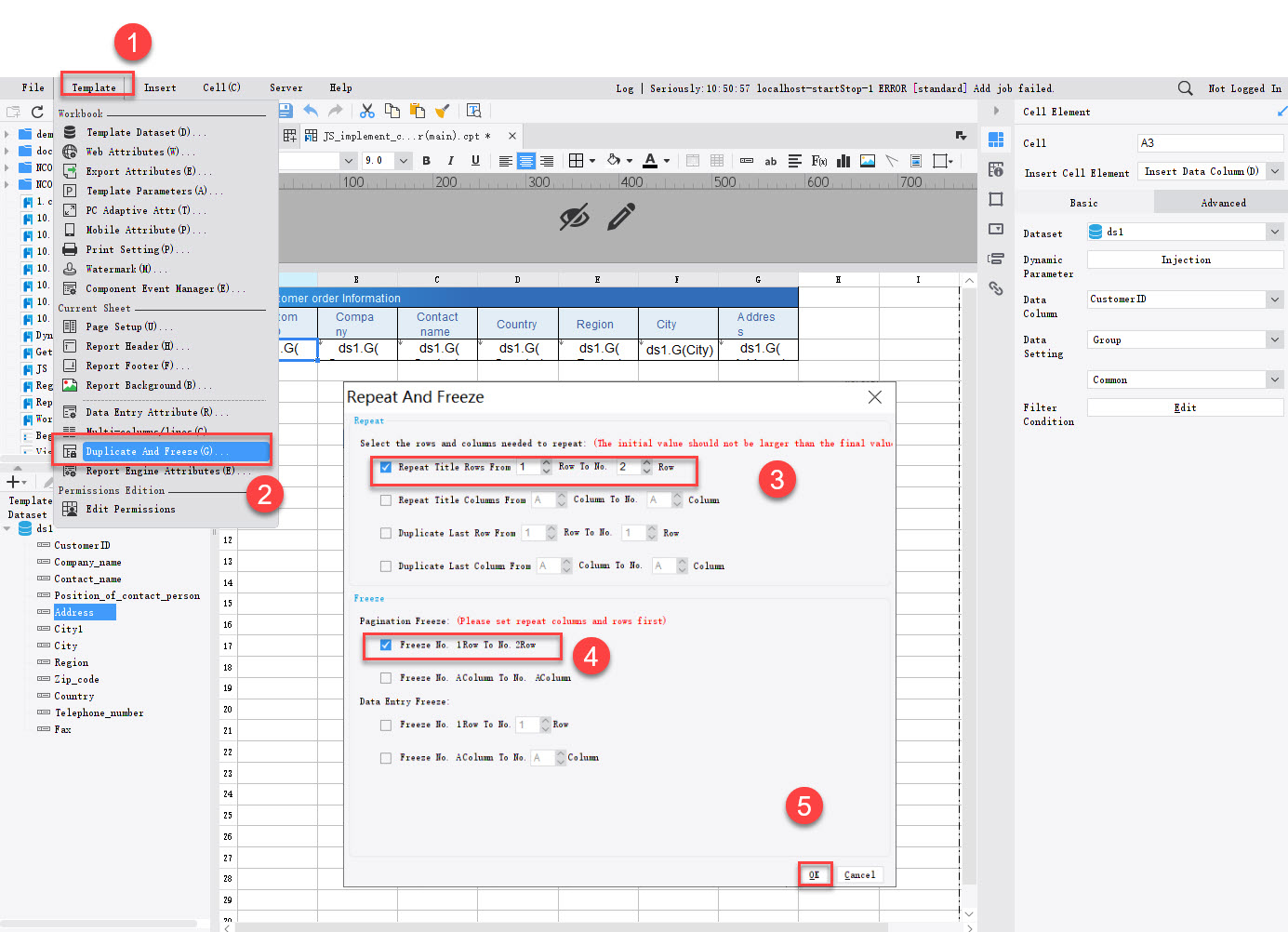Click Edit next to Filter Condition
The image size is (1288, 932).
(1185, 406)
